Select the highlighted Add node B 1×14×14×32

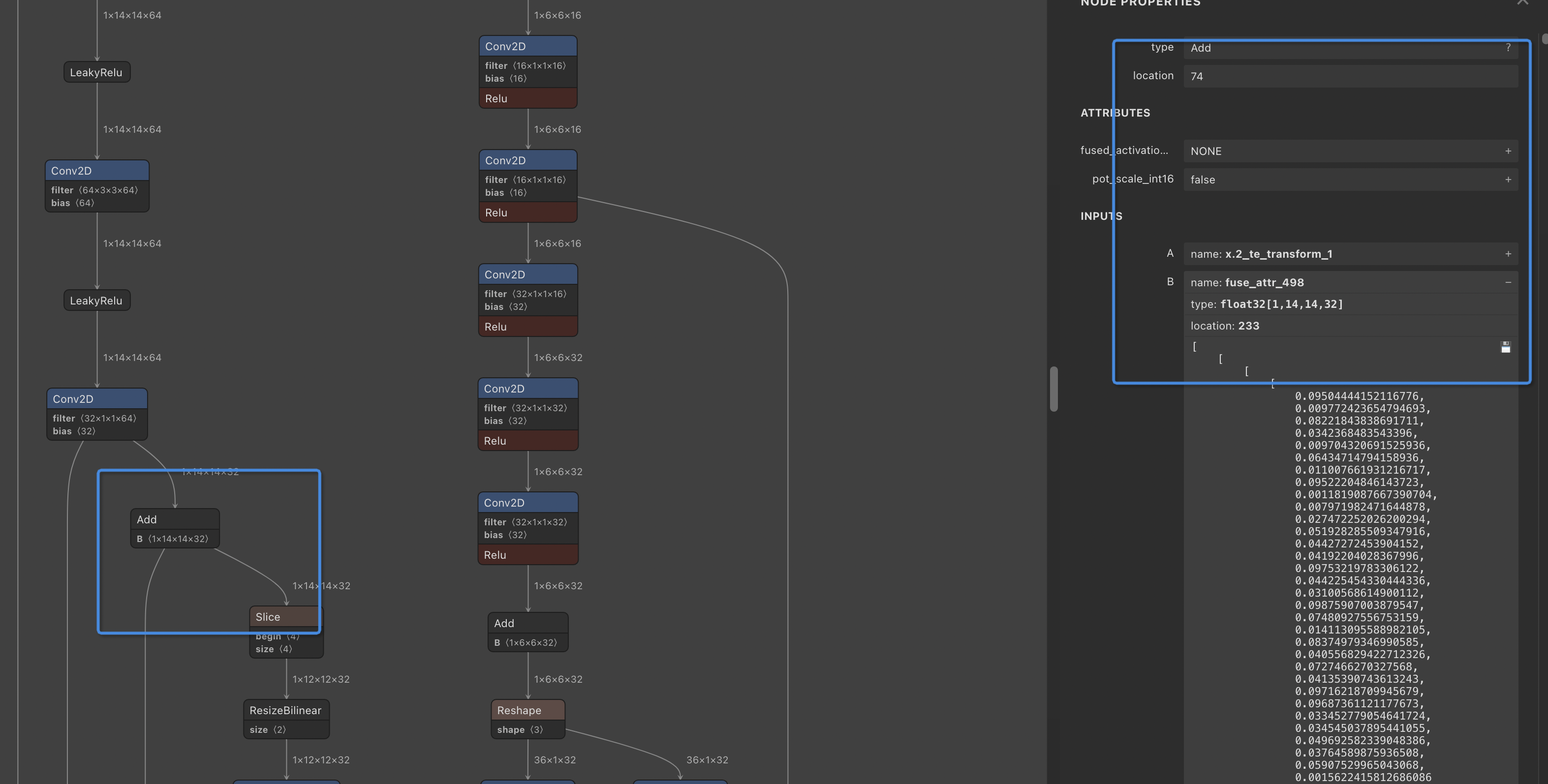[174, 520]
